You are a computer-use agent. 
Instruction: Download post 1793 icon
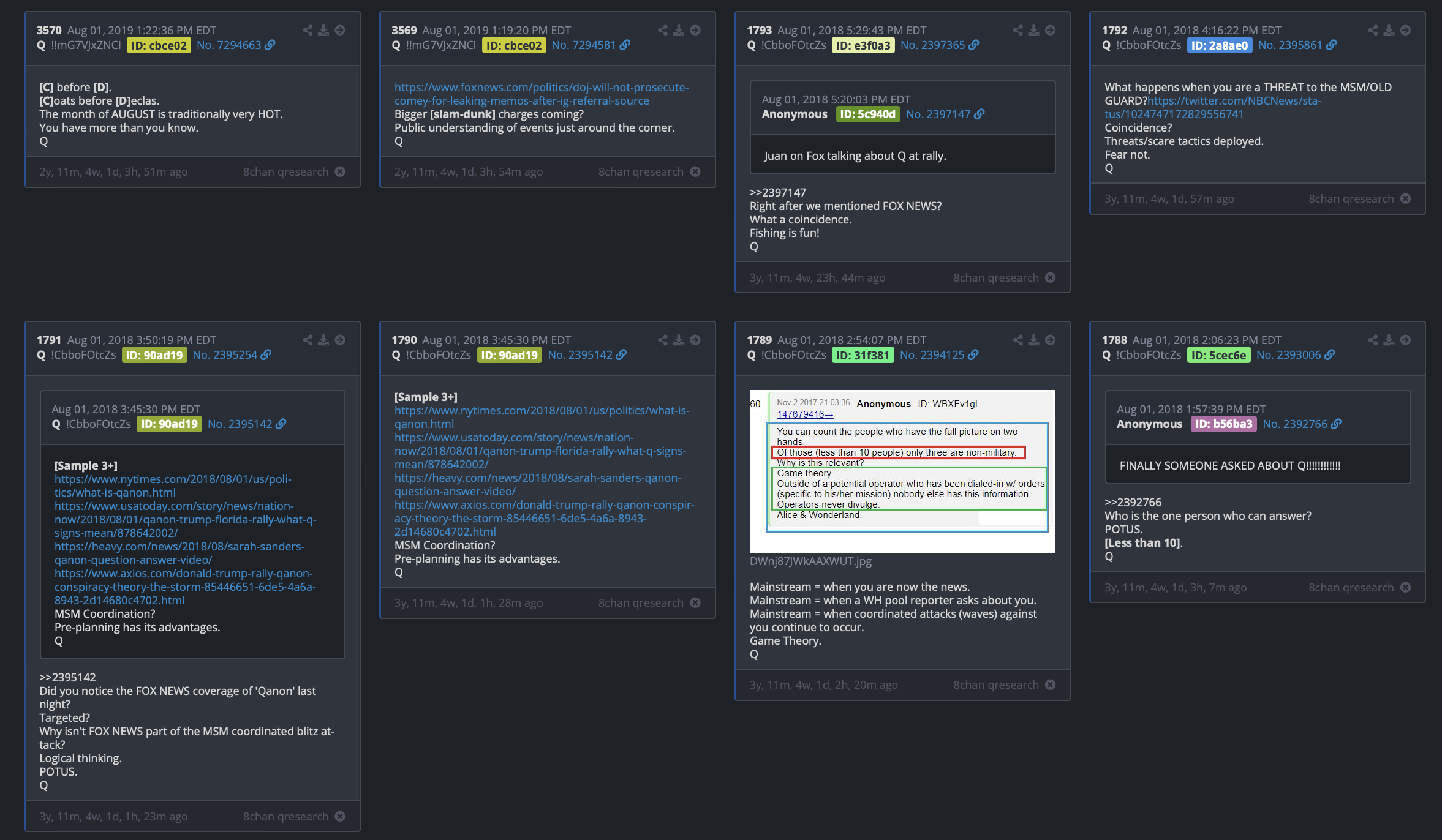point(1034,30)
